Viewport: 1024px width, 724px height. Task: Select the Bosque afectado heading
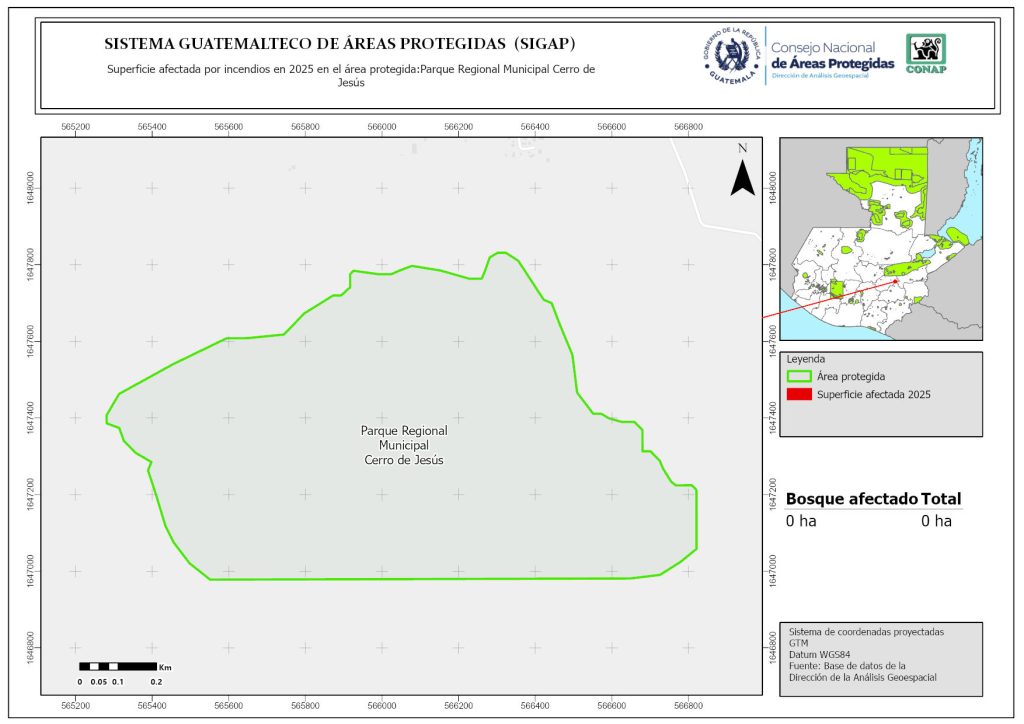[x=851, y=499]
